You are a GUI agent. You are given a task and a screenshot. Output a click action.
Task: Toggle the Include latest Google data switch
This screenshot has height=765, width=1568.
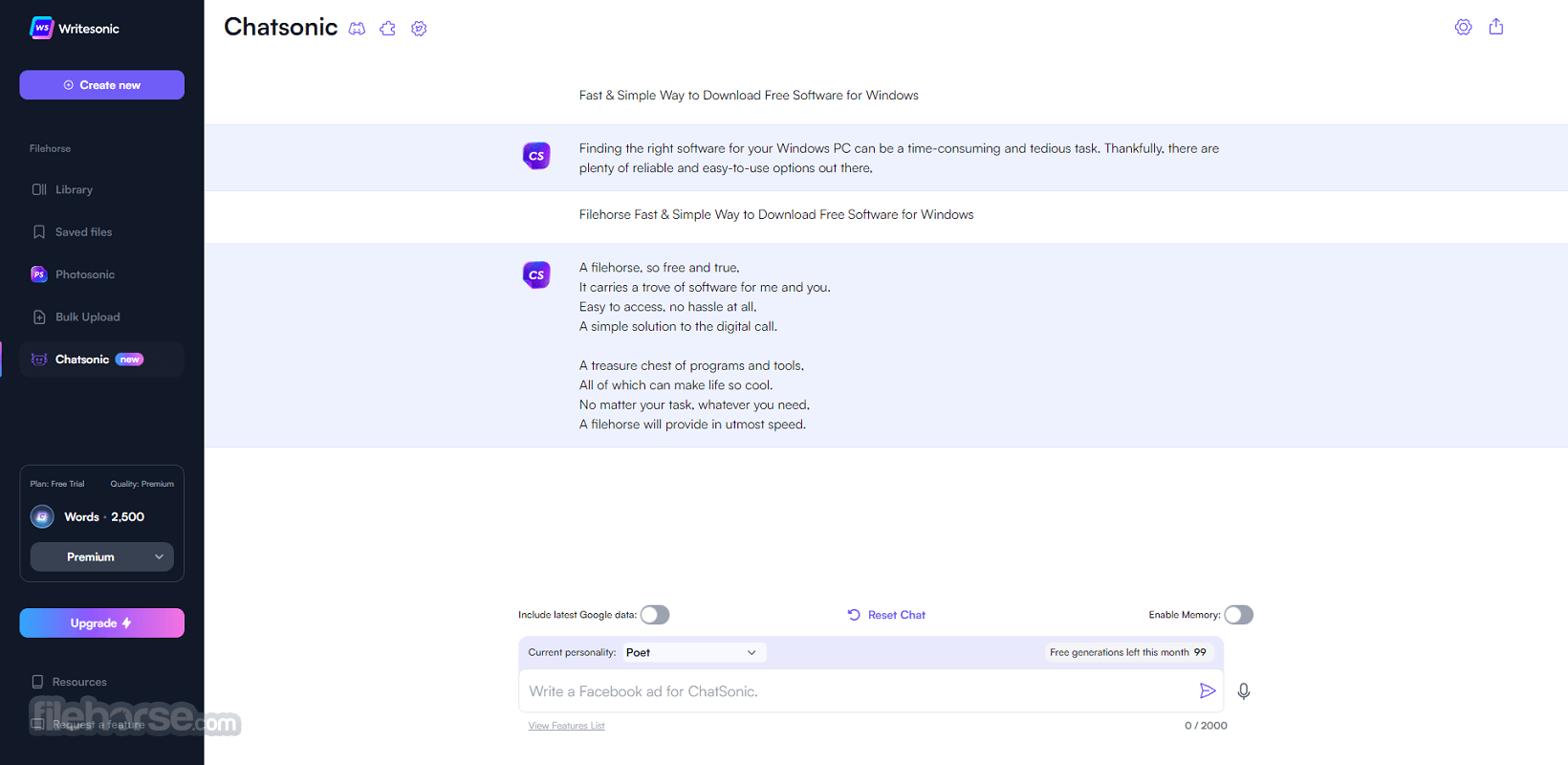coord(655,615)
